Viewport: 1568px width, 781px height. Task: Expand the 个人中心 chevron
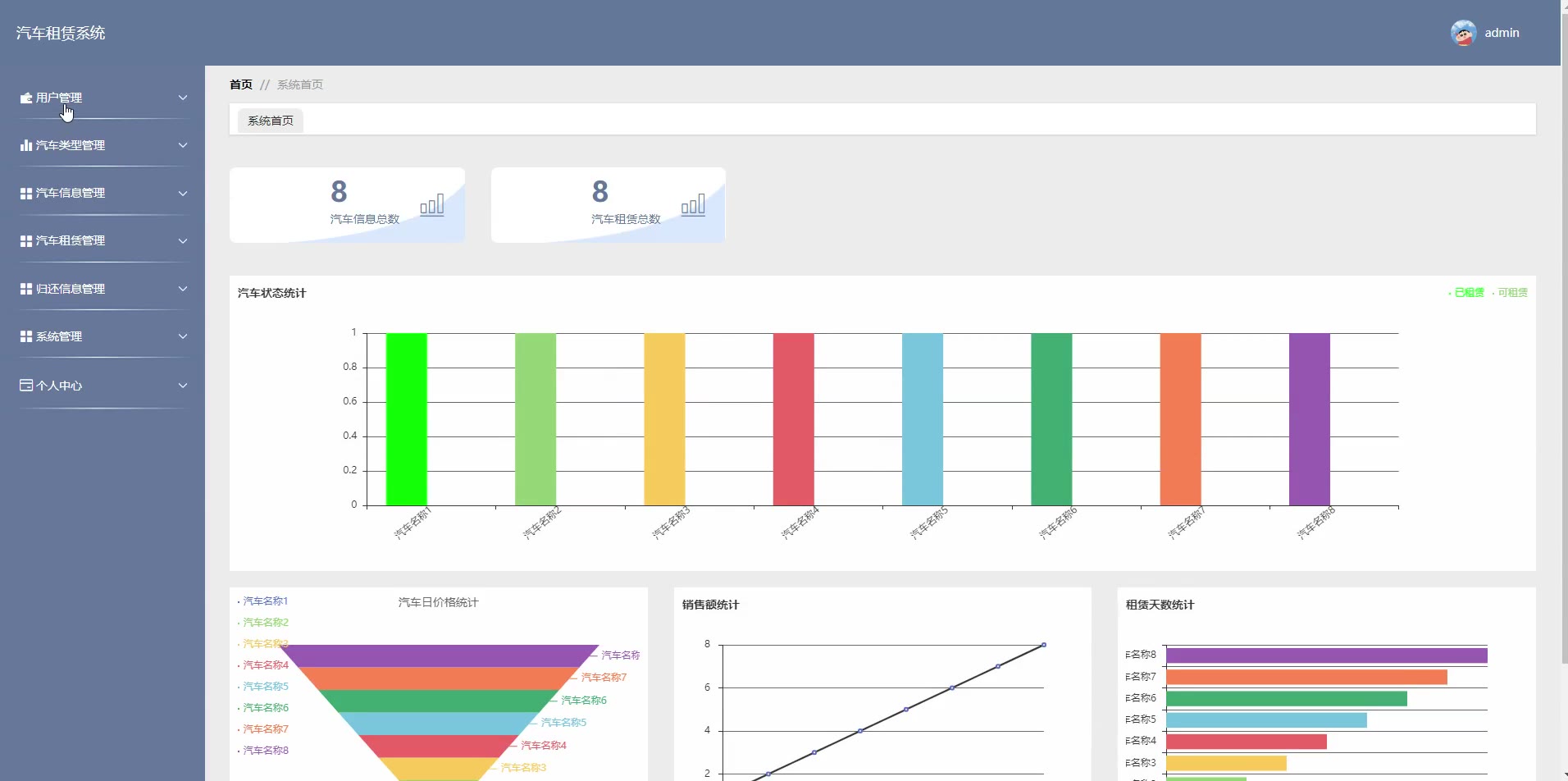pos(183,385)
